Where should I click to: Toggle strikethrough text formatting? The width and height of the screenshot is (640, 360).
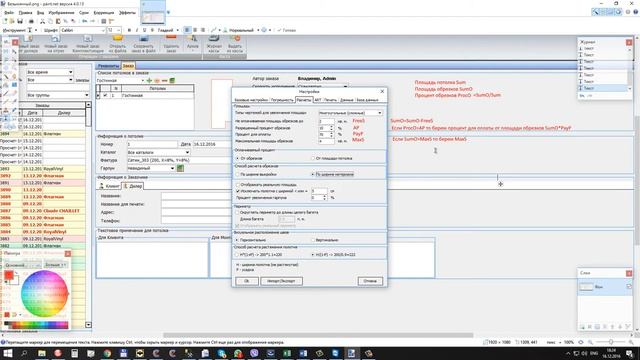click(x=152, y=30)
